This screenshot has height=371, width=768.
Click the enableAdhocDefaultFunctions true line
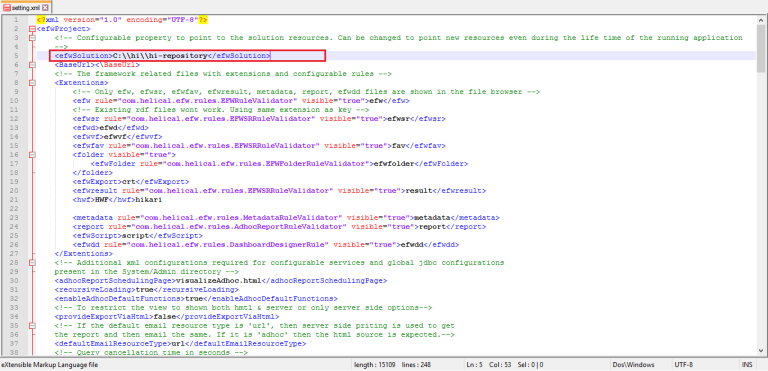tap(196, 298)
